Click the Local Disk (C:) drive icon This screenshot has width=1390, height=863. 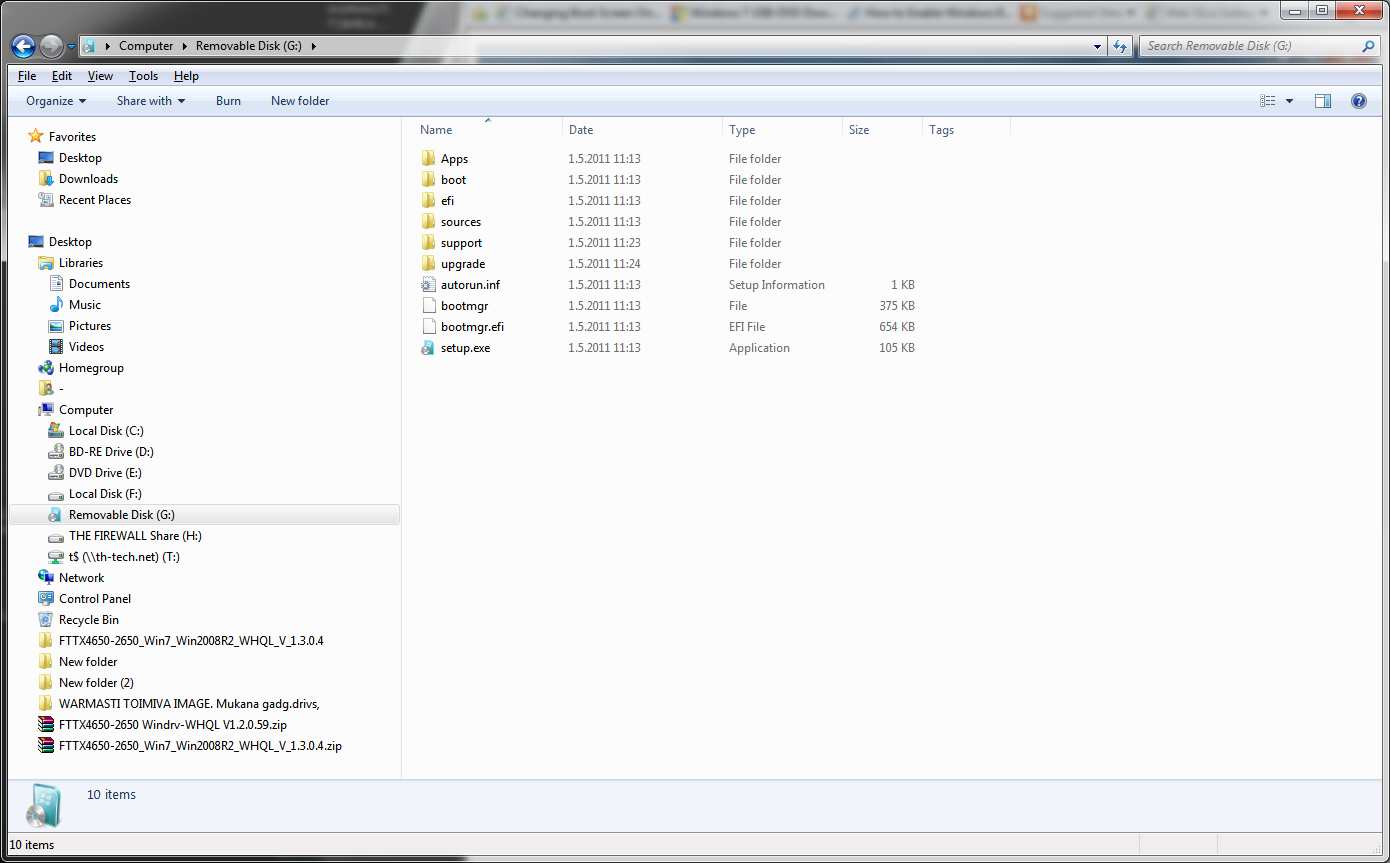click(56, 431)
